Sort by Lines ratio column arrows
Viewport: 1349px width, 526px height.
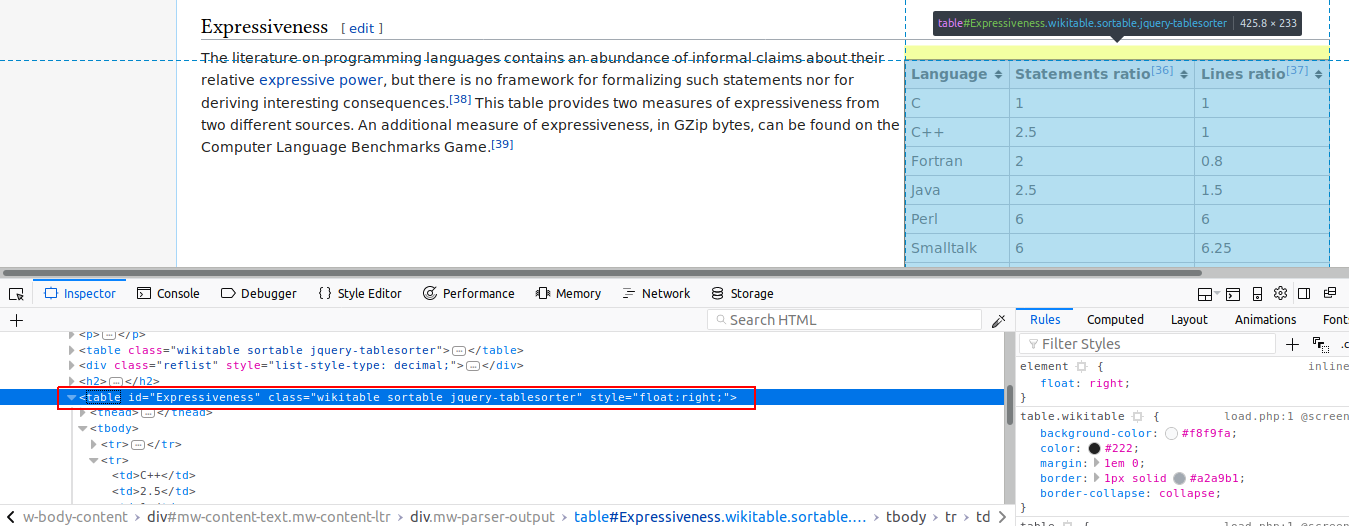(x=1319, y=74)
